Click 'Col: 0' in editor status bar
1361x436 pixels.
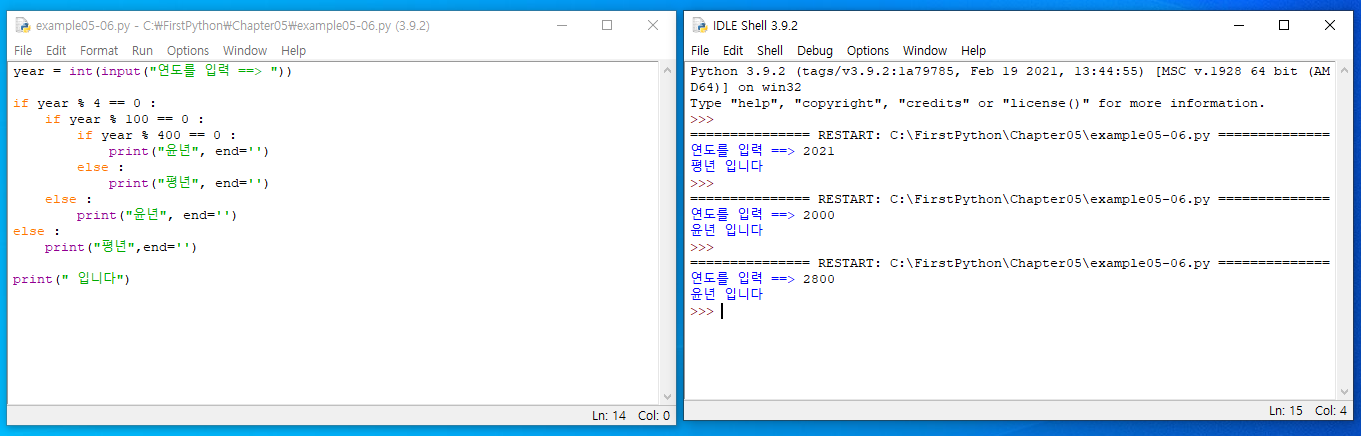654,416
